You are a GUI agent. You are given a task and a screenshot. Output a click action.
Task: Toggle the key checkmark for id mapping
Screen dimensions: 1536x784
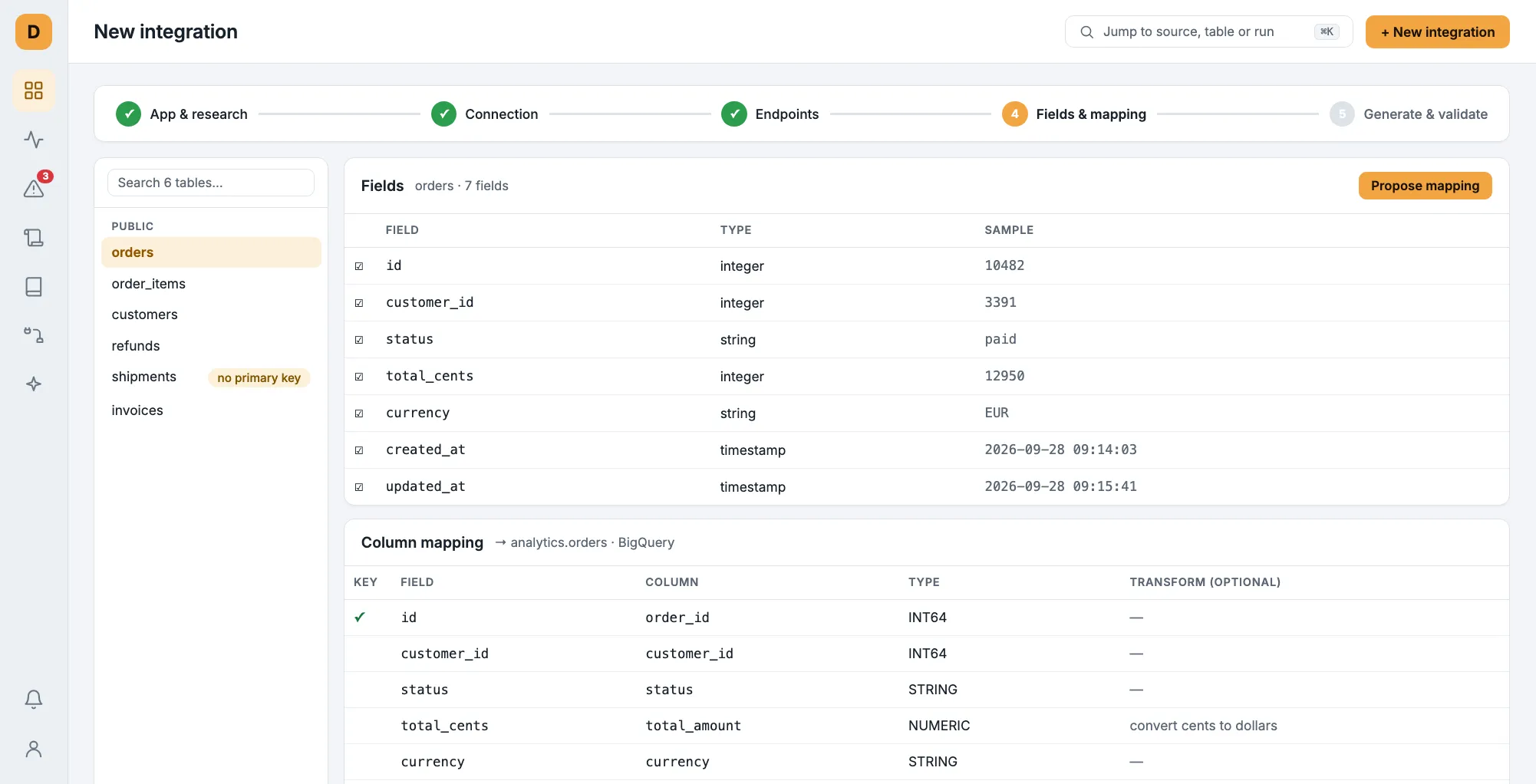[360, 617]
